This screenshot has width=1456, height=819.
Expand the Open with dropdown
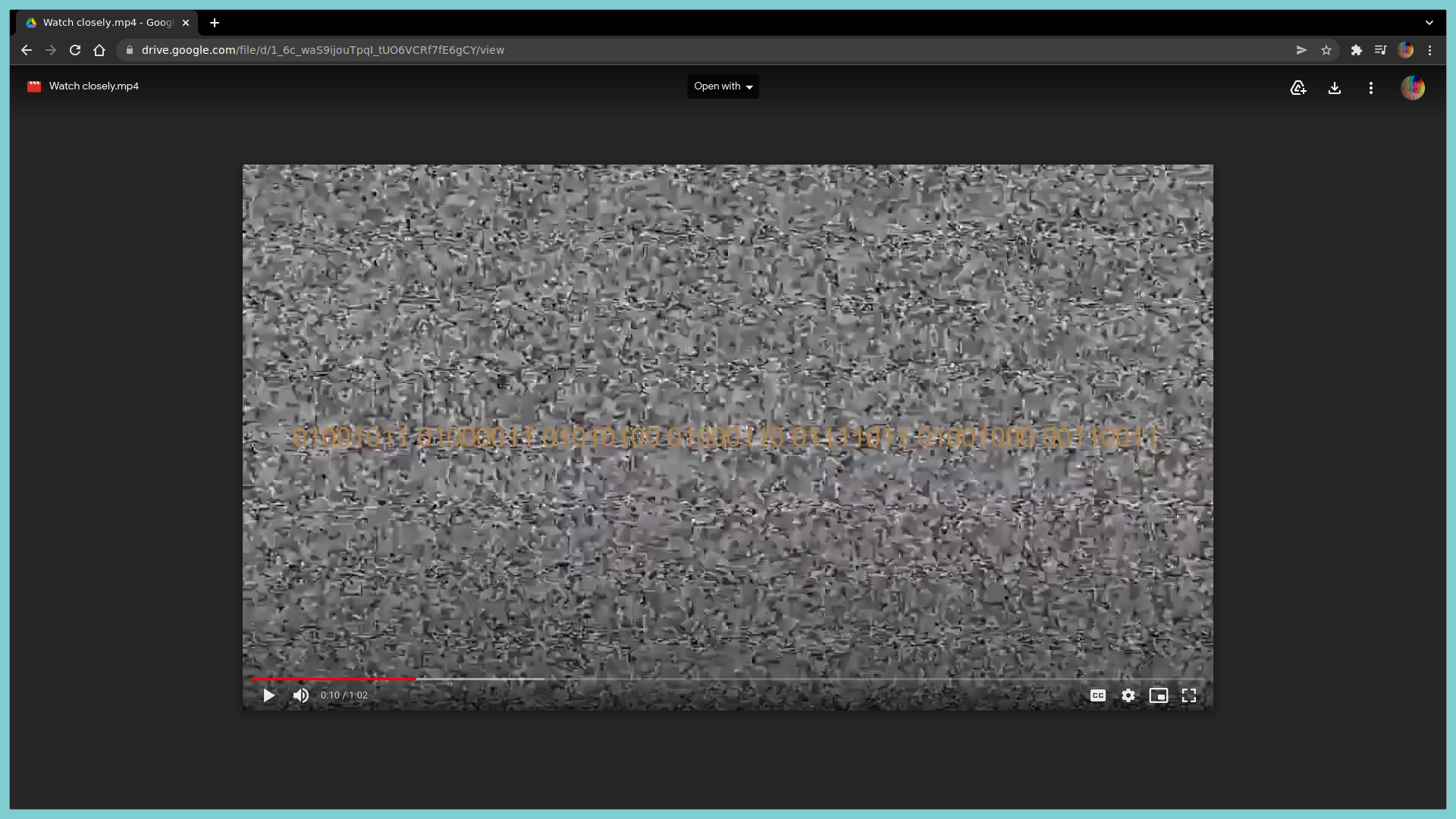tap(723, 86)
